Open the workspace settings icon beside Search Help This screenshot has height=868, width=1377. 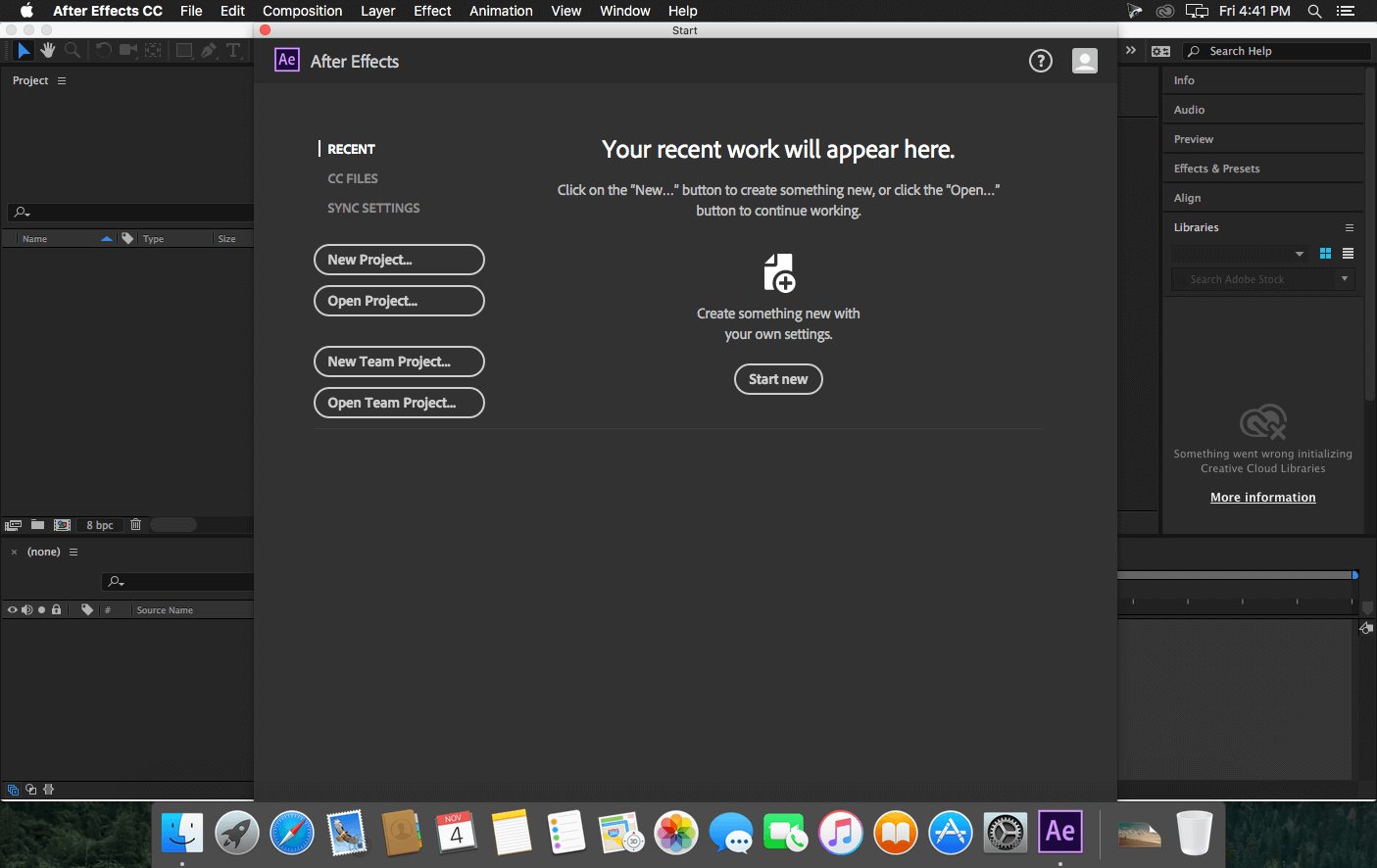point(1161,51)
